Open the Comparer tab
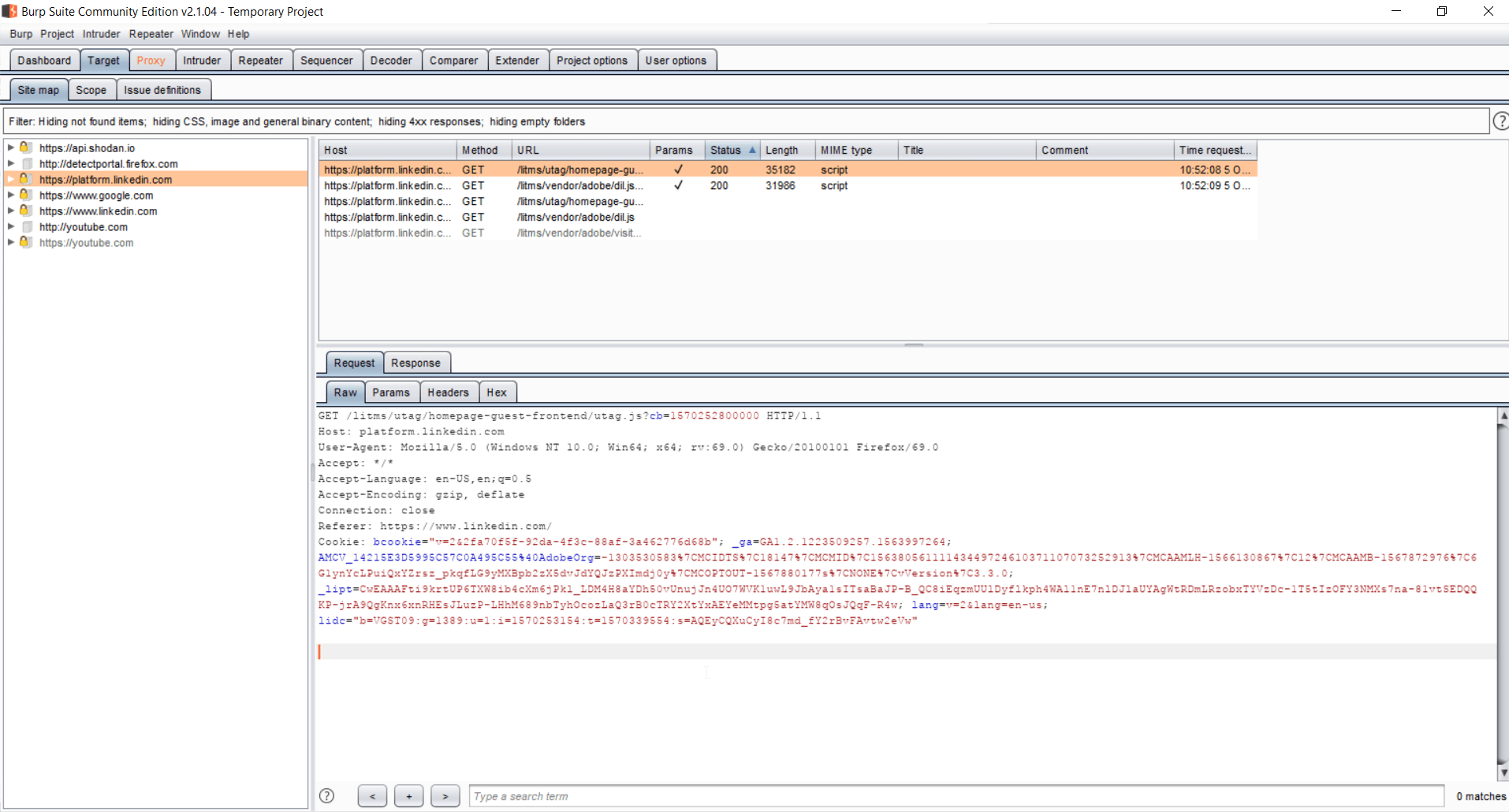Screen dimensions: 1509x812 pyautogui.click(x=453, y=60)
